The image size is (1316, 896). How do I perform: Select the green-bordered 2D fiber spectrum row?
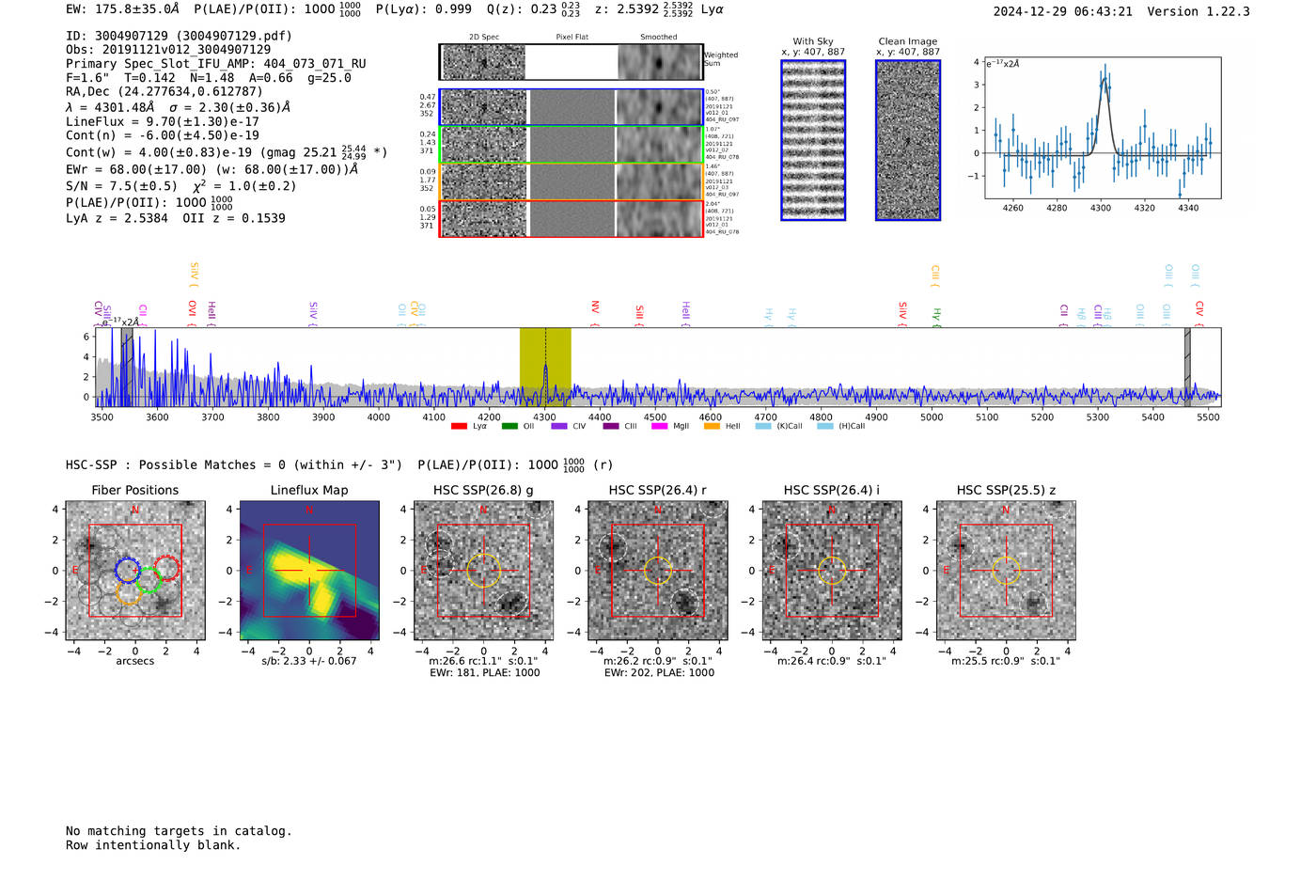pyautogui.click(x=571, y=145)
